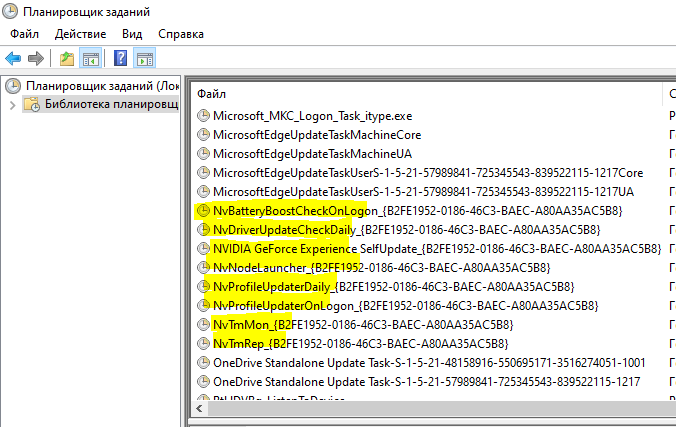Click clock icon beside NvBatteryBoostCheckOnLogon task
Viewport: 676px width, 427px height.
tap(203, 210)
